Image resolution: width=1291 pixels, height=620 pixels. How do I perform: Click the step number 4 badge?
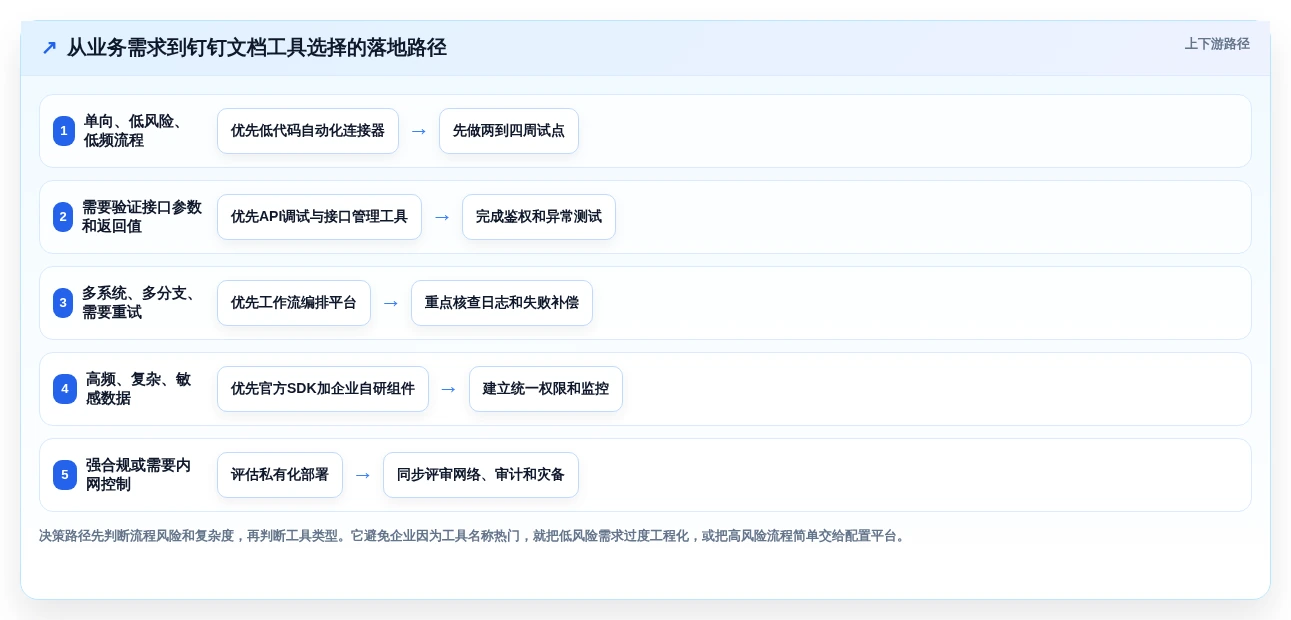65,389
